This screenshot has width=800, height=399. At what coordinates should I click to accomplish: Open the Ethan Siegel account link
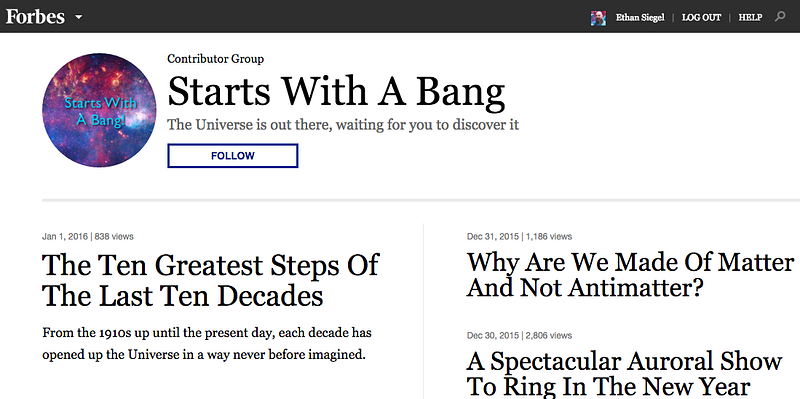[x=640, y=18]
